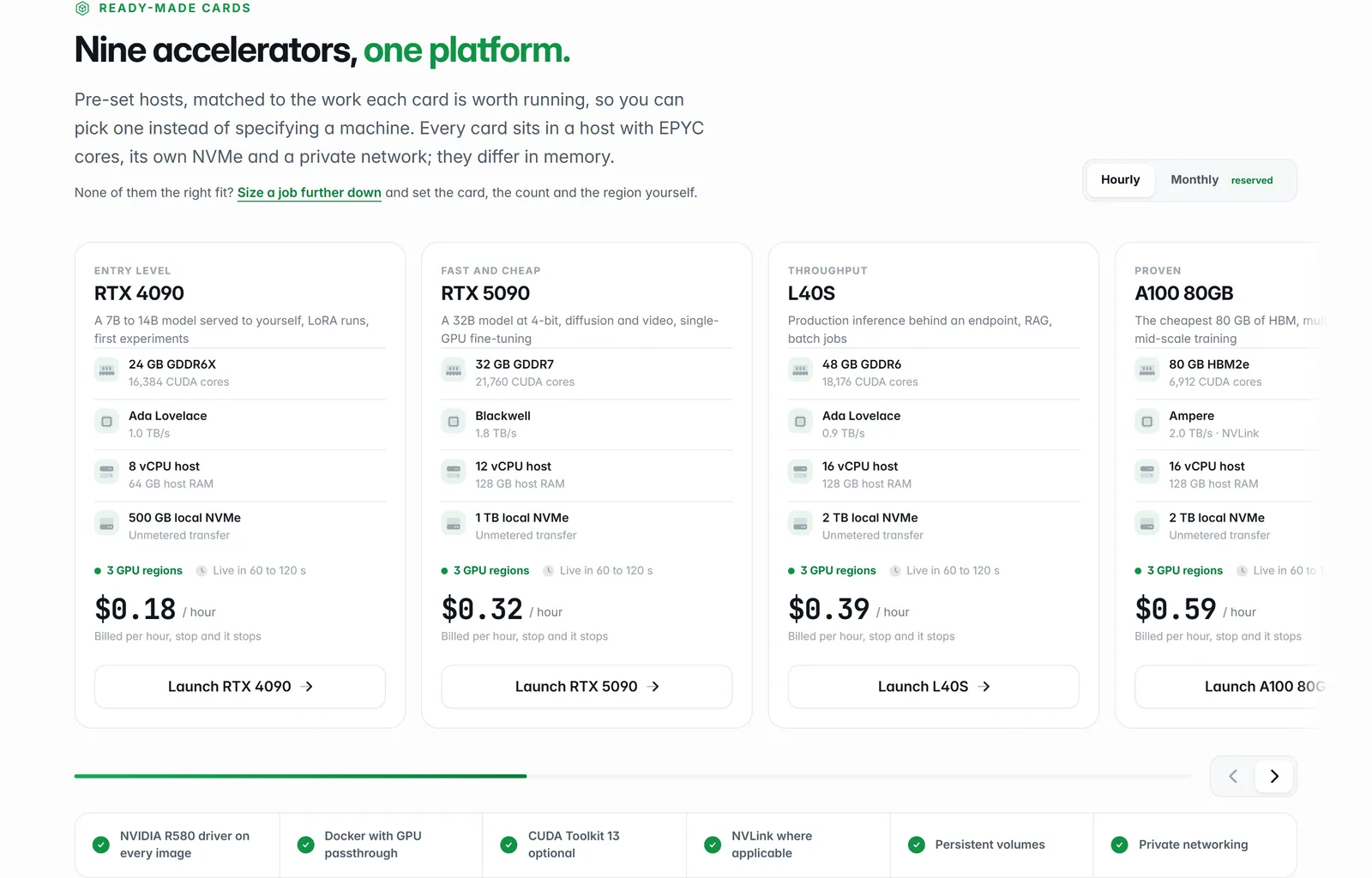Screen dimensions: 1372x878
Task: Launch the RTX 5090 instance
Action: pyautogui.click(x=587, y=687)
